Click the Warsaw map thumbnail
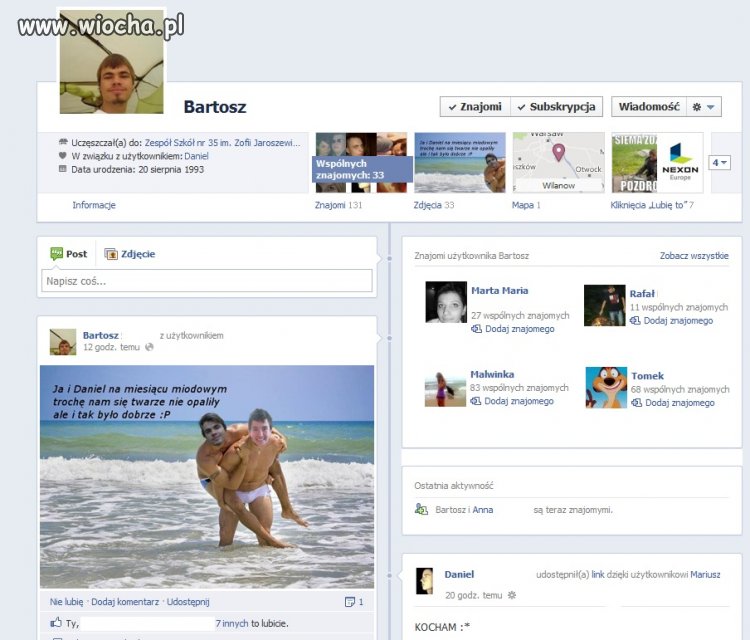The width and height of the screenshot is (750, 640). pos(559,163)
